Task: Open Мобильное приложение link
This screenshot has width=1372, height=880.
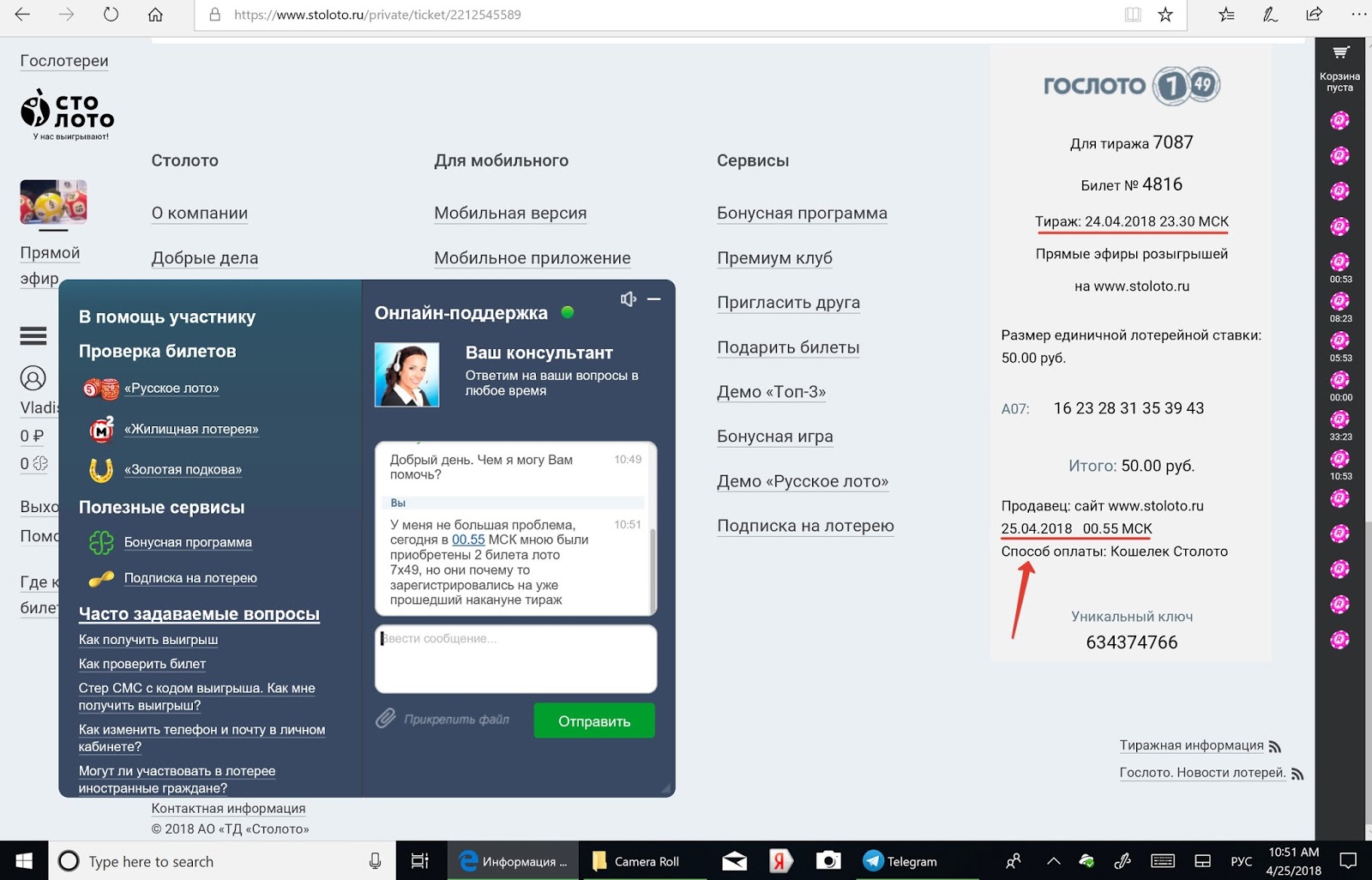Action: click(x=533, y=257)
